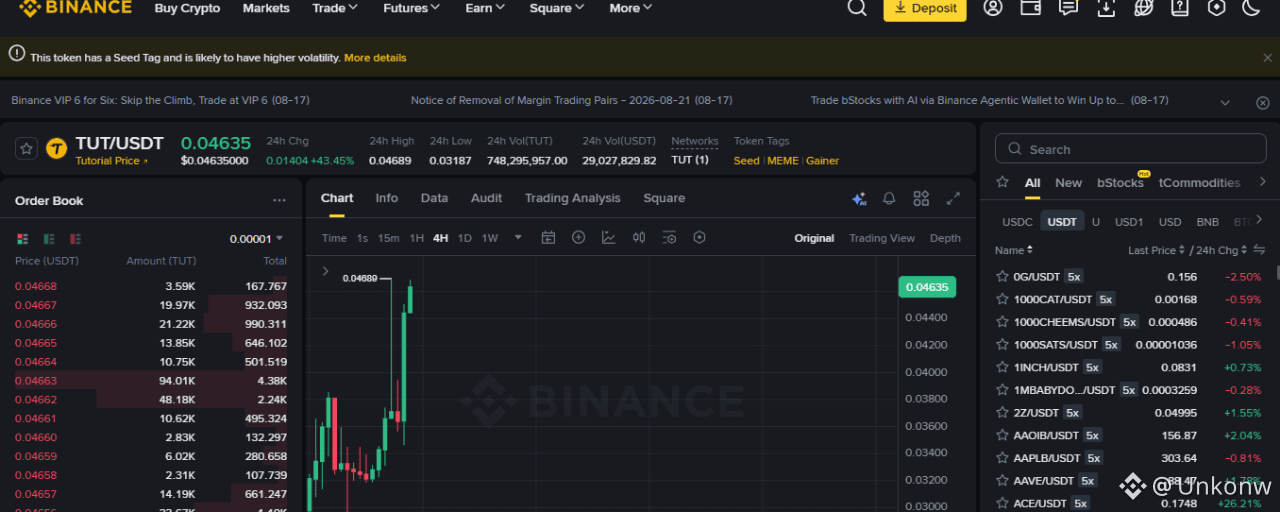Click the swap arrows beside 24h Chg

point(1259,250)
